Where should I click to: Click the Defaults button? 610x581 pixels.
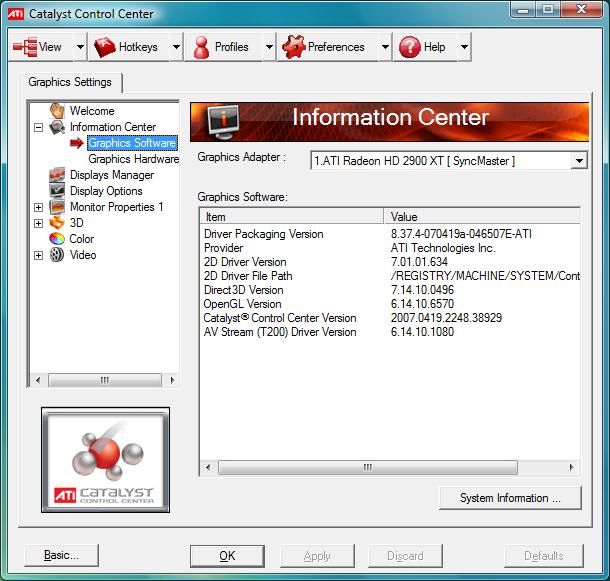(x=543, y=556)
